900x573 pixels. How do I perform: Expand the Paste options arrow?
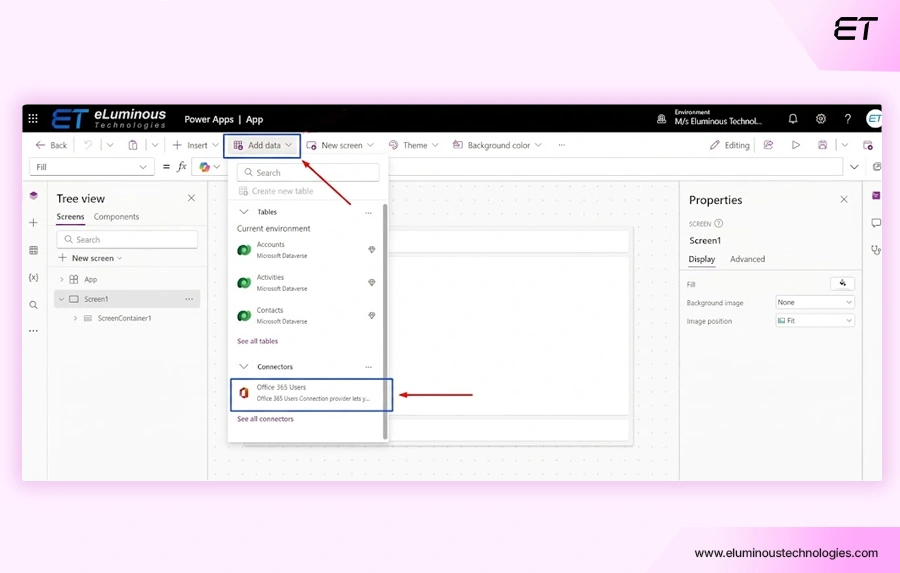tap(154, 145)
